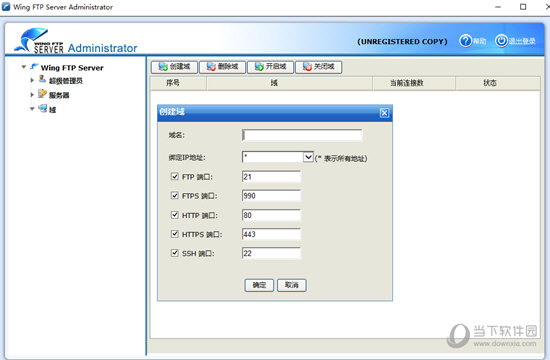The image size is (550, 360).
Task: Click the 取消 (Cancel) button
Action: [x=291, y=285]
